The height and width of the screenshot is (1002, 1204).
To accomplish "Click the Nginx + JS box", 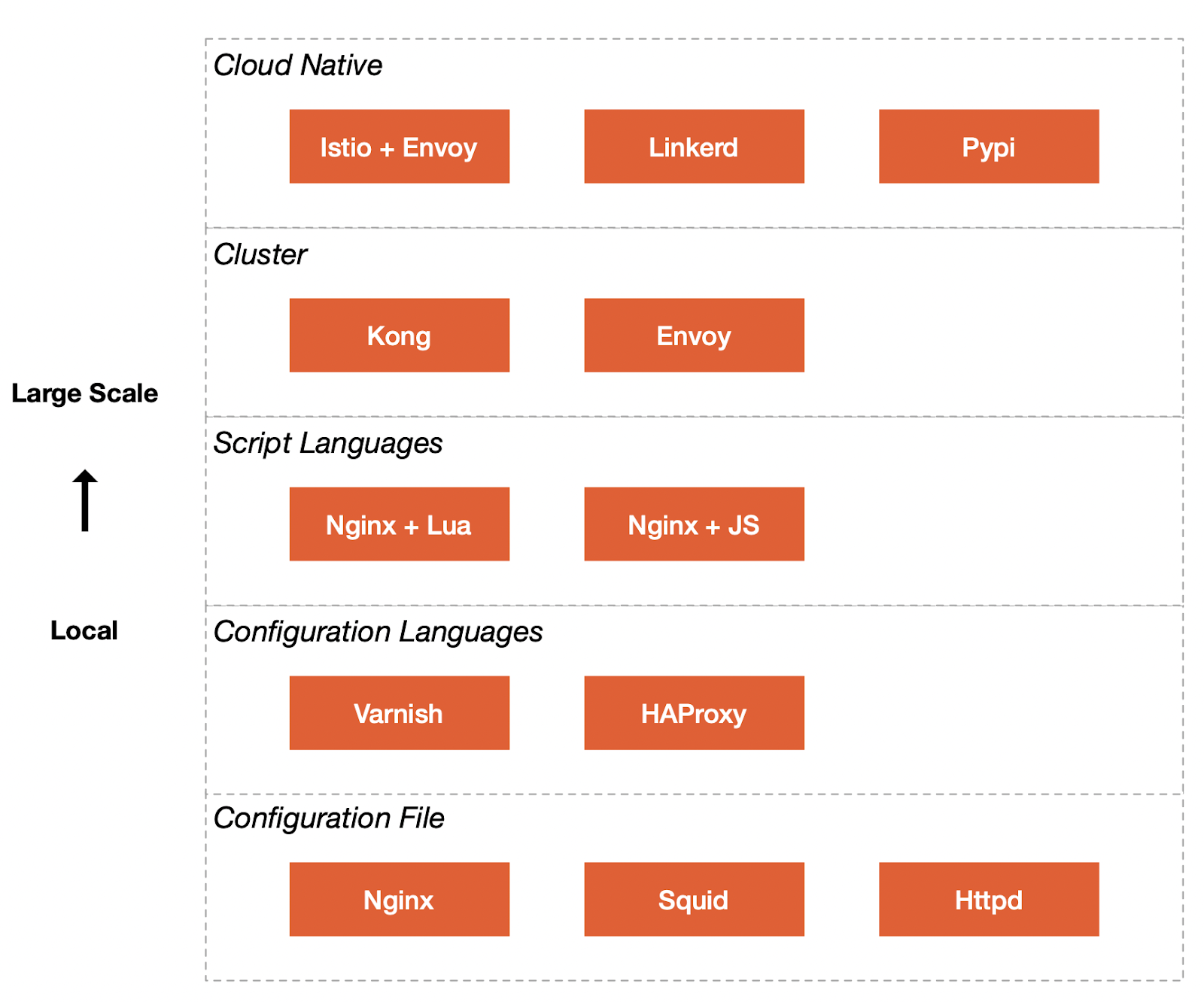I will click(x=694, y=524).
